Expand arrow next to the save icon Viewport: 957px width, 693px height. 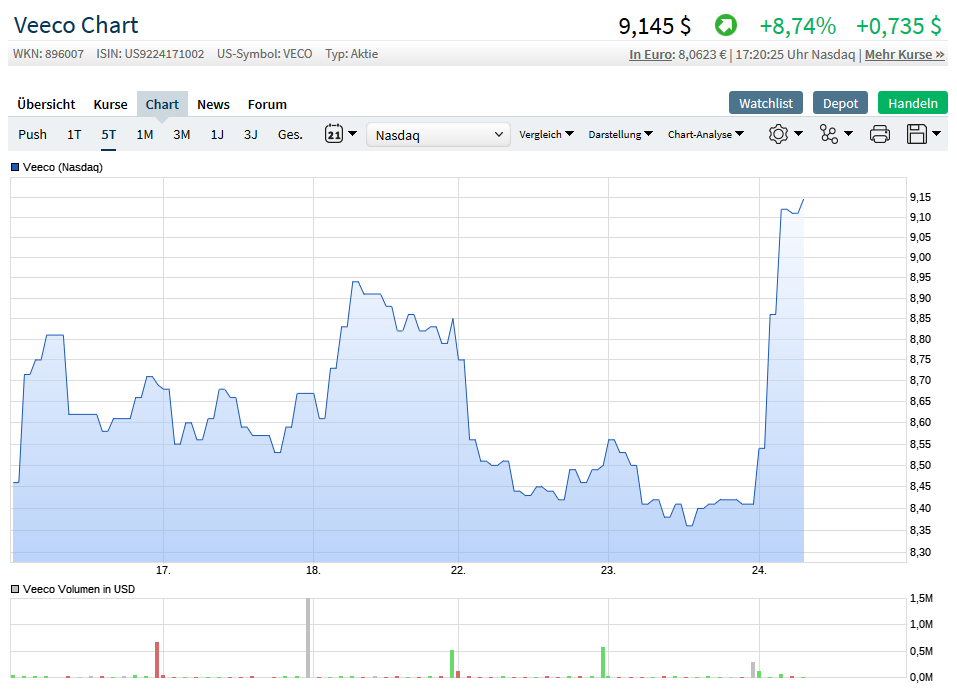936,133
